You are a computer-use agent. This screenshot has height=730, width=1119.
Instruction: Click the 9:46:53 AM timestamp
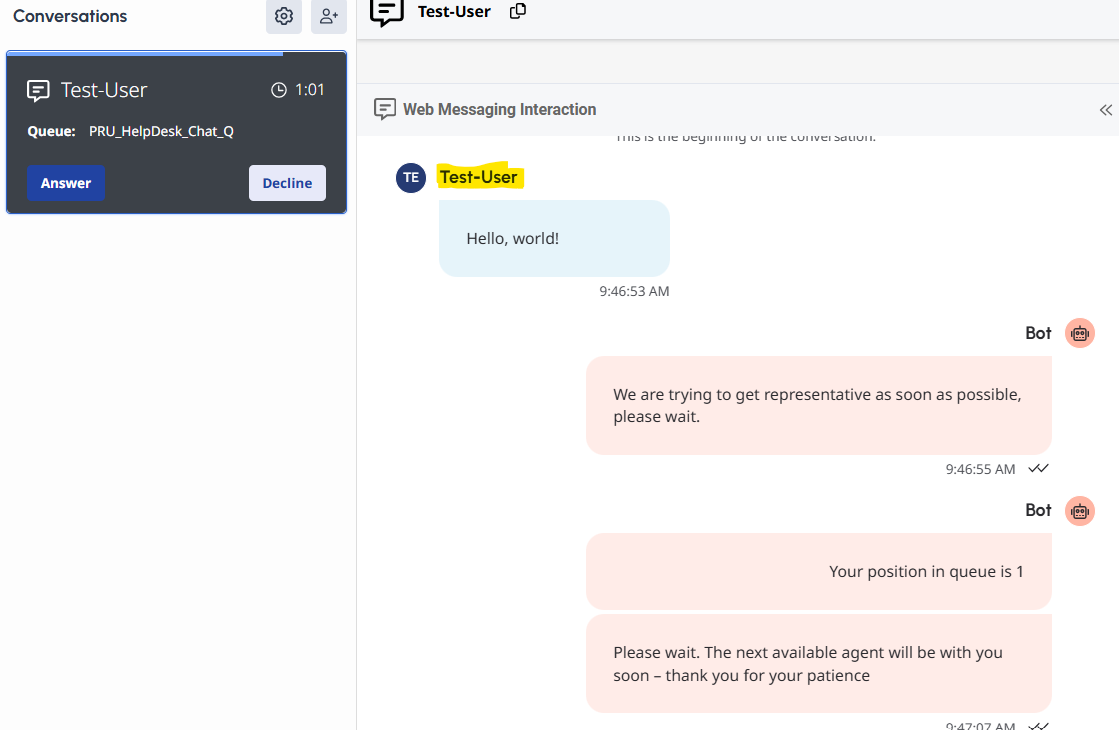(x=634, y=291)
